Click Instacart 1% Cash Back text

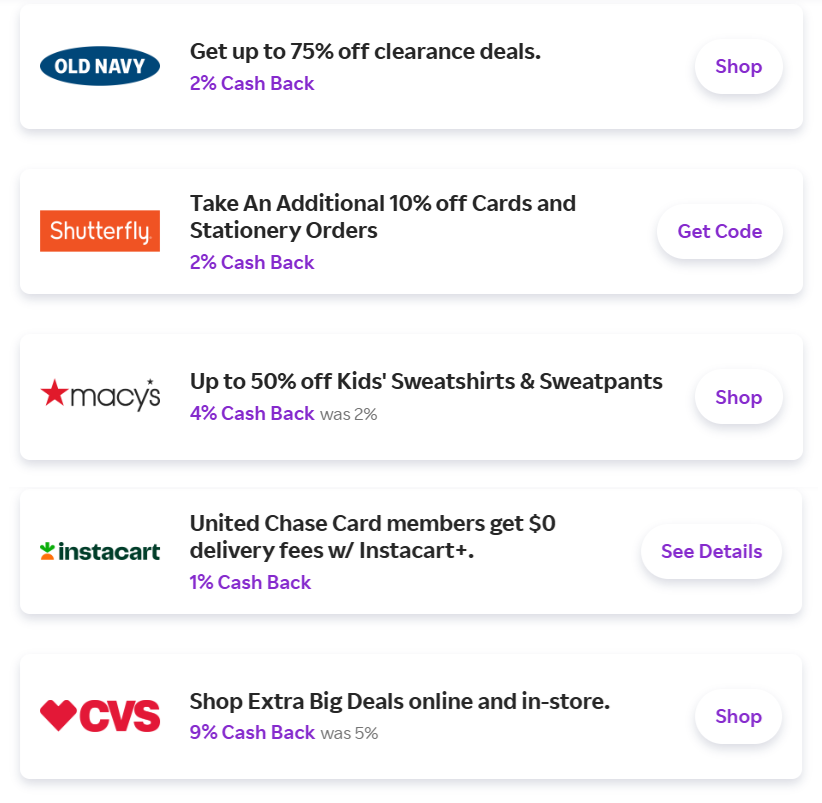click(250, 583)
